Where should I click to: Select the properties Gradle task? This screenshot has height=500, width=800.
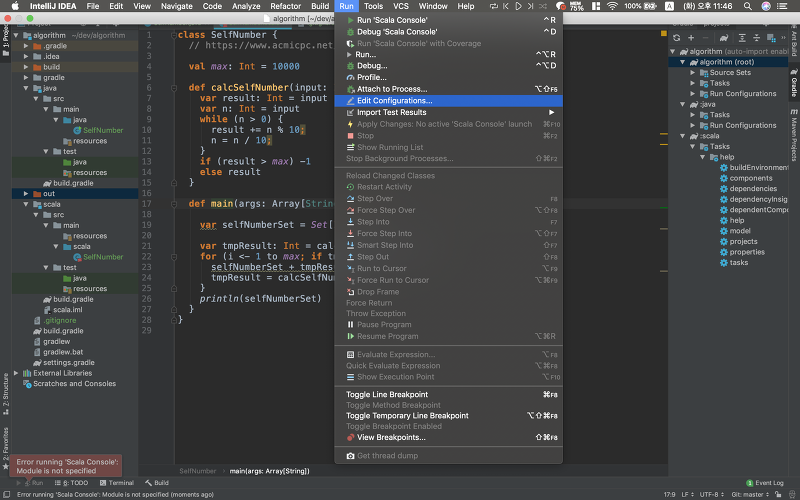[x=747, y=252]
